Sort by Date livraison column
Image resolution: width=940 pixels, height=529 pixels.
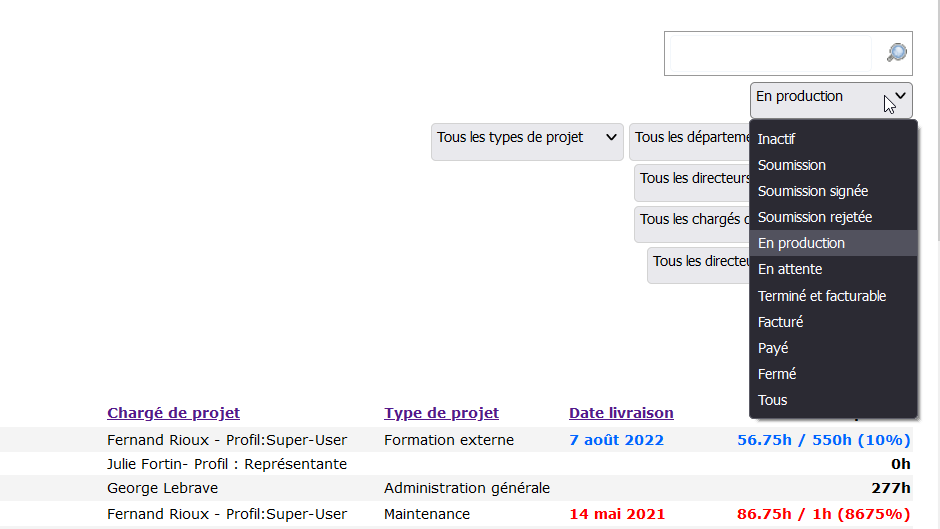(x=621, y=413)
